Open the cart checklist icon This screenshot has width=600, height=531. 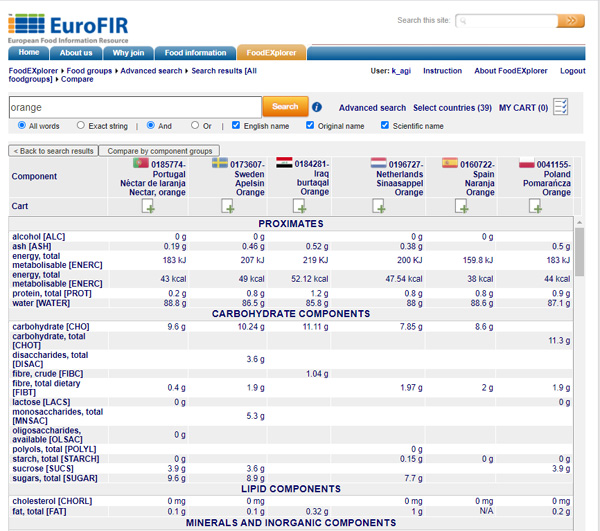[561, 107]
